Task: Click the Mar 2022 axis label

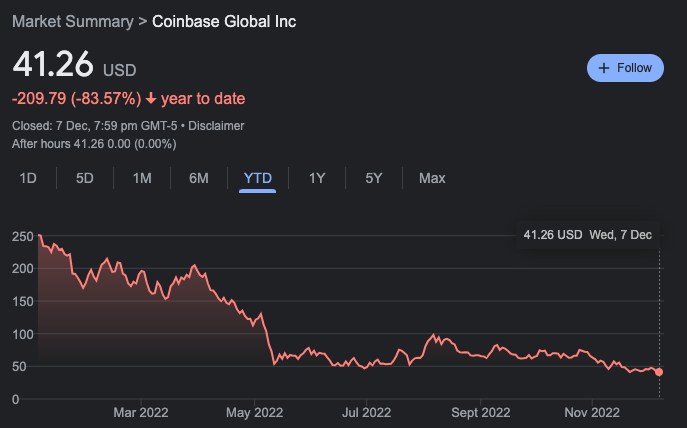Action: (141, 412)
